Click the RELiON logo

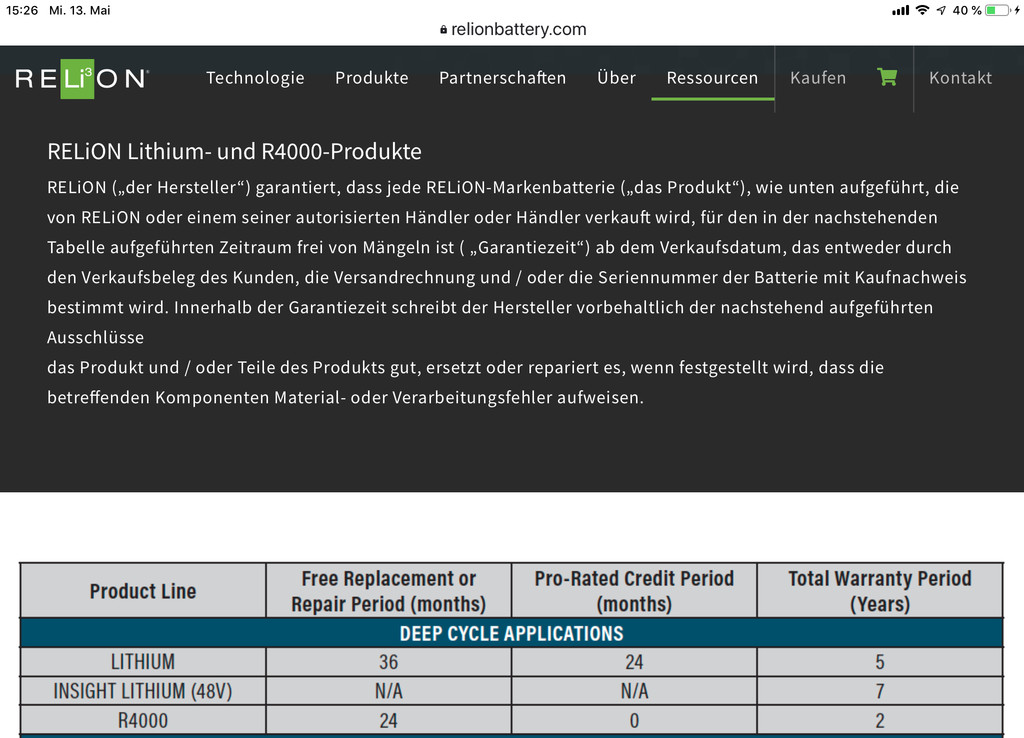[82, 78]
